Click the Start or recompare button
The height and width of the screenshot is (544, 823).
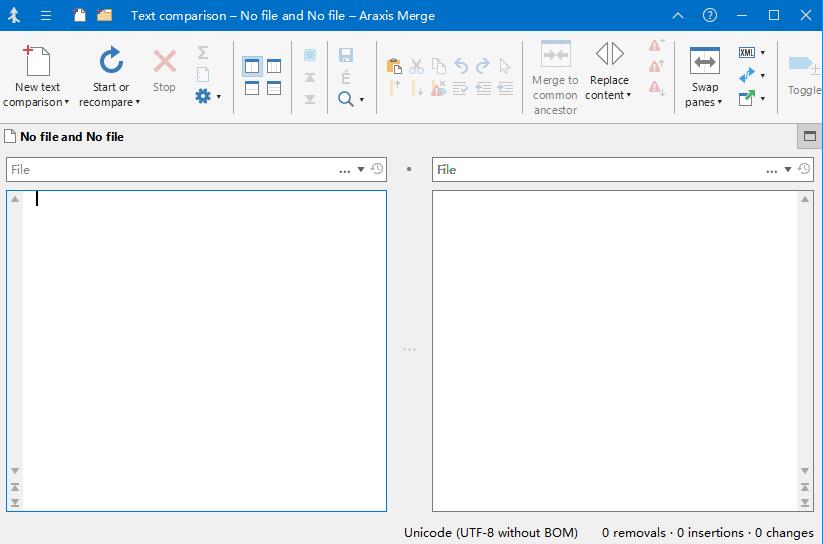(110, 76)
